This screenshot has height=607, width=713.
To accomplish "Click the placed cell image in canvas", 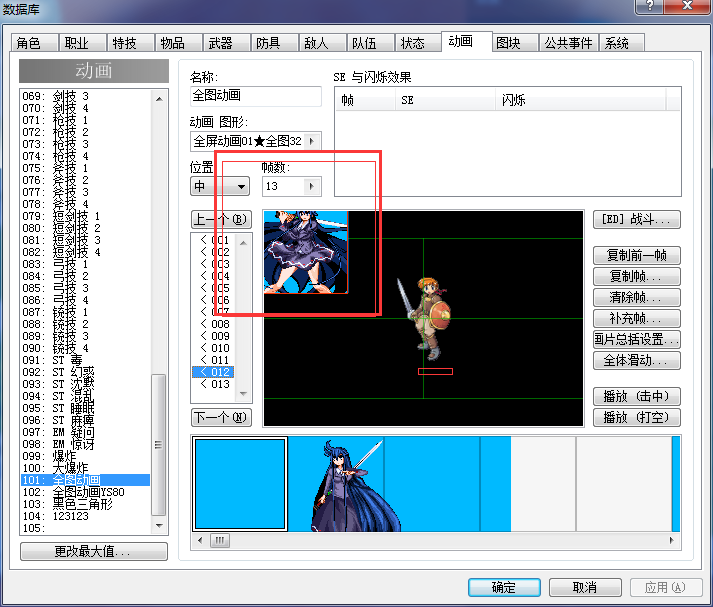I will pyautogui.click(x=306, y=252).
